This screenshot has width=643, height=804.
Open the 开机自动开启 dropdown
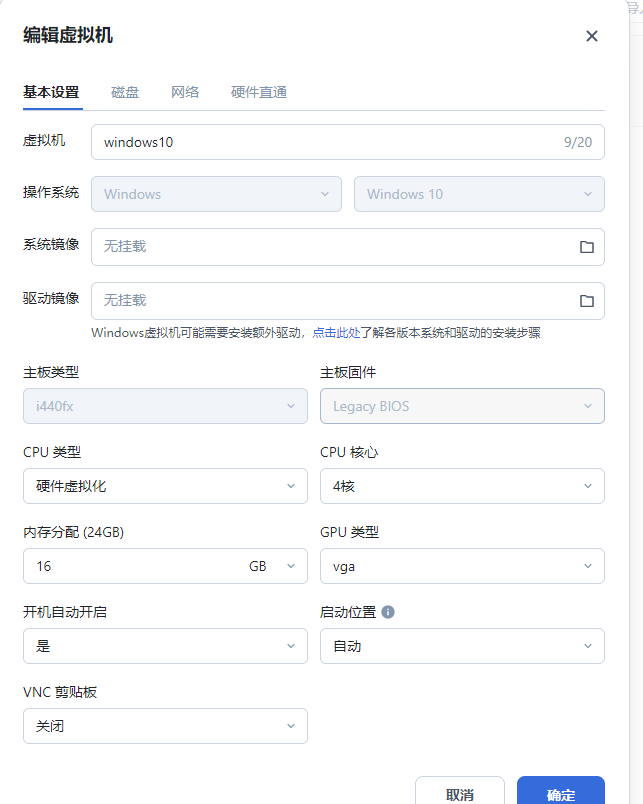coord(165,646)
